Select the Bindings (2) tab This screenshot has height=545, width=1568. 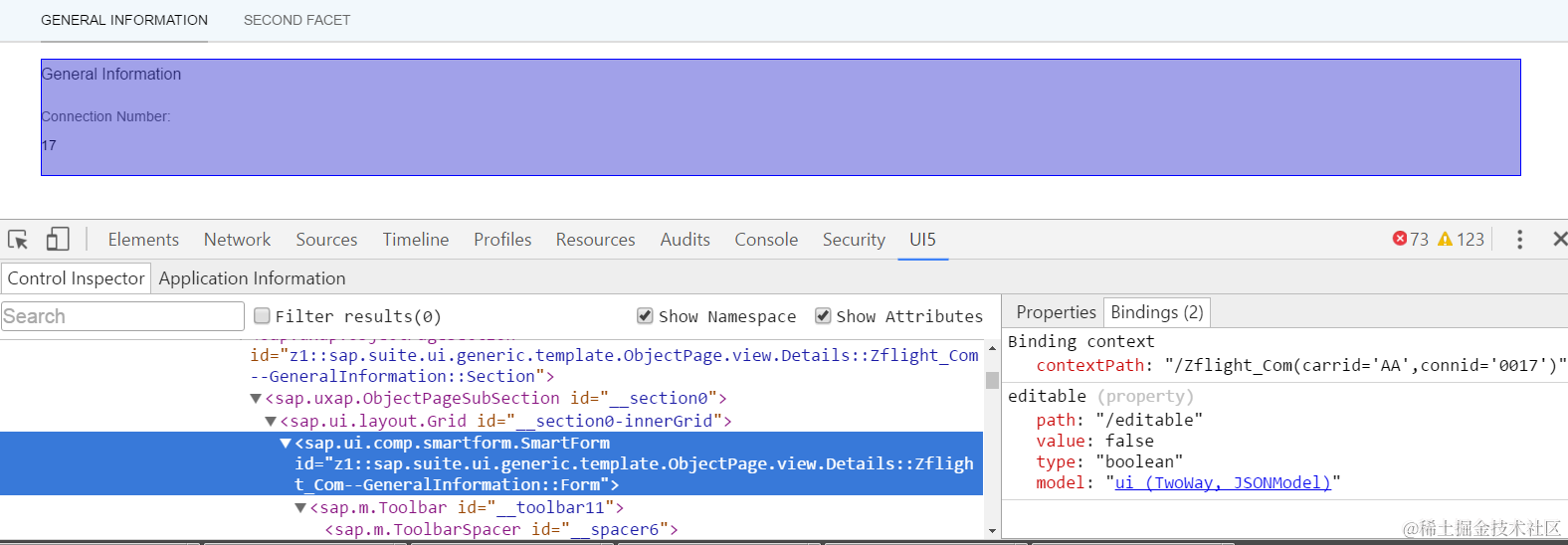coord(1156,312)
